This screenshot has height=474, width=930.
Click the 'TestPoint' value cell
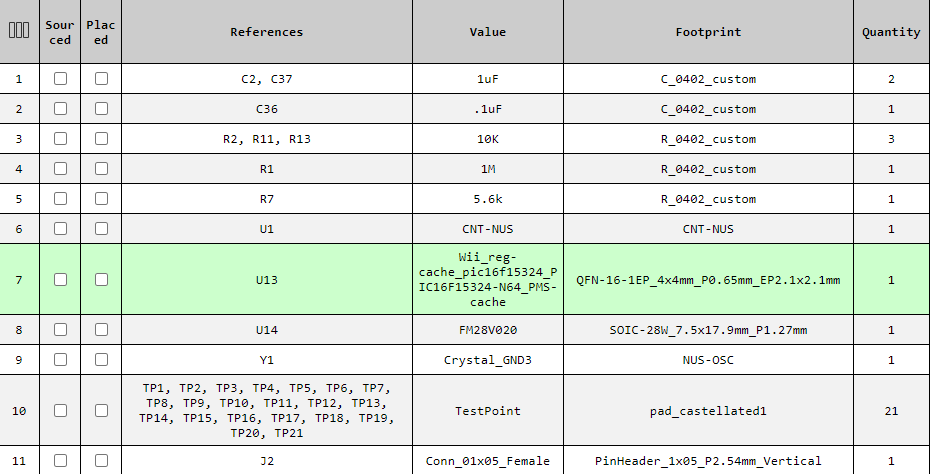488,411
